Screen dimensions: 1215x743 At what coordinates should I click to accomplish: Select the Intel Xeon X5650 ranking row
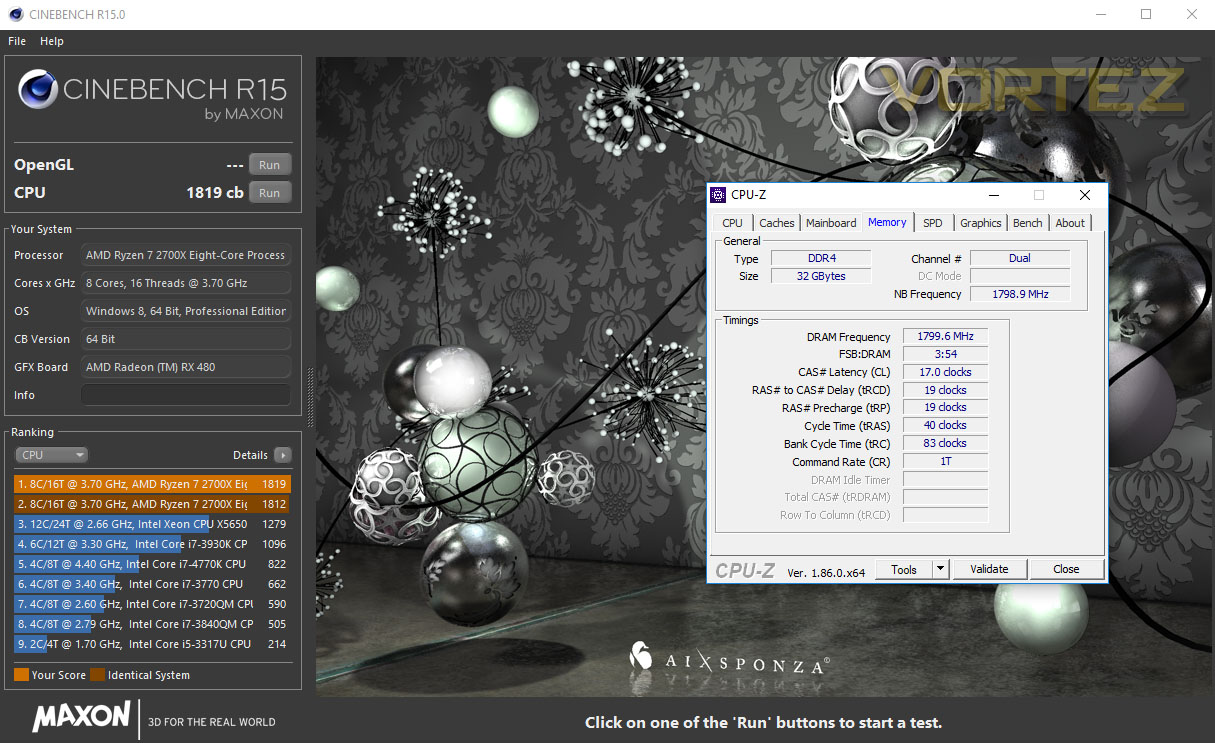152,524
